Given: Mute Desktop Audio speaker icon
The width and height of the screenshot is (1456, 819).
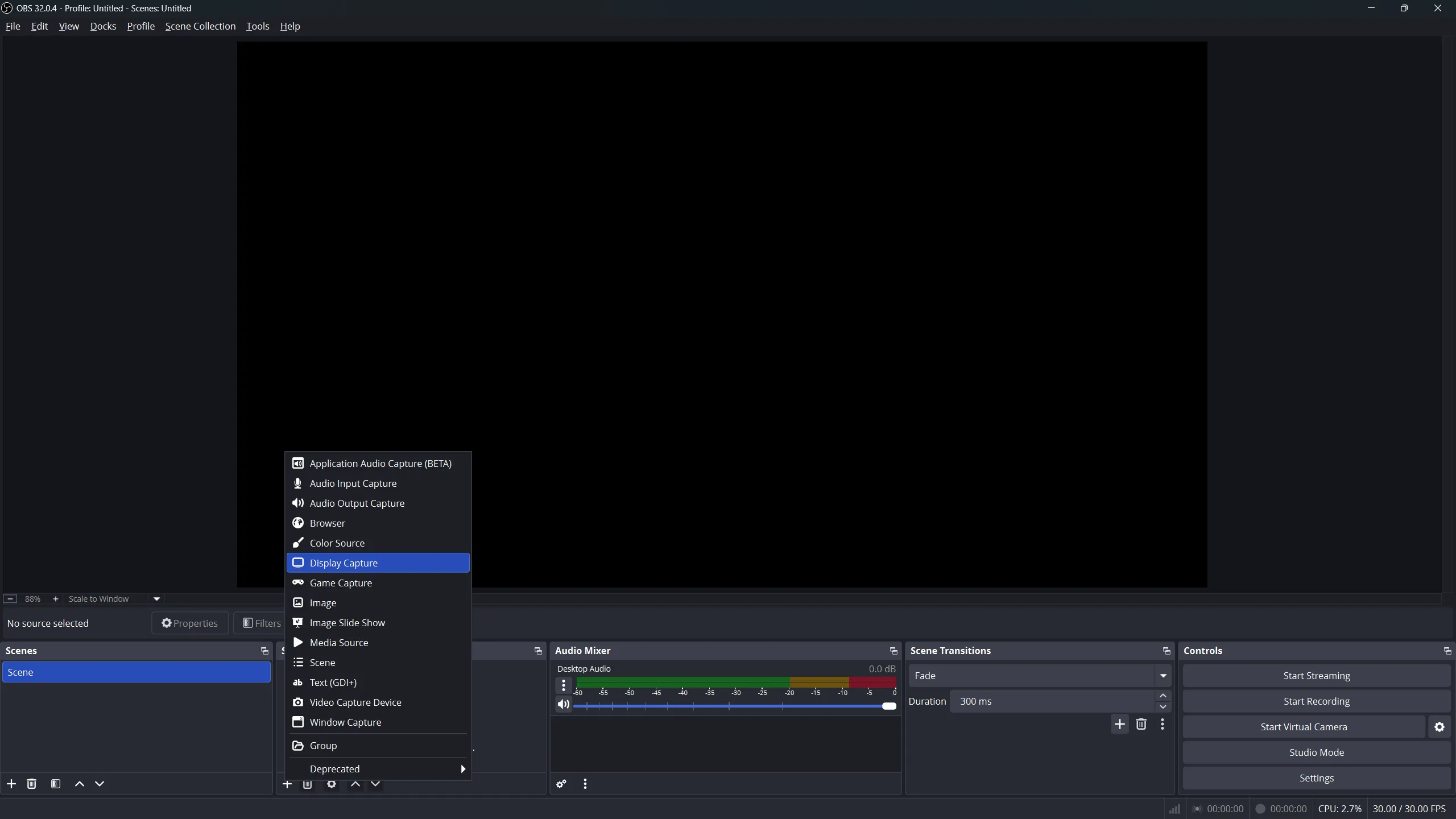Looking at the screenshot, I should [x=563, y=705].
